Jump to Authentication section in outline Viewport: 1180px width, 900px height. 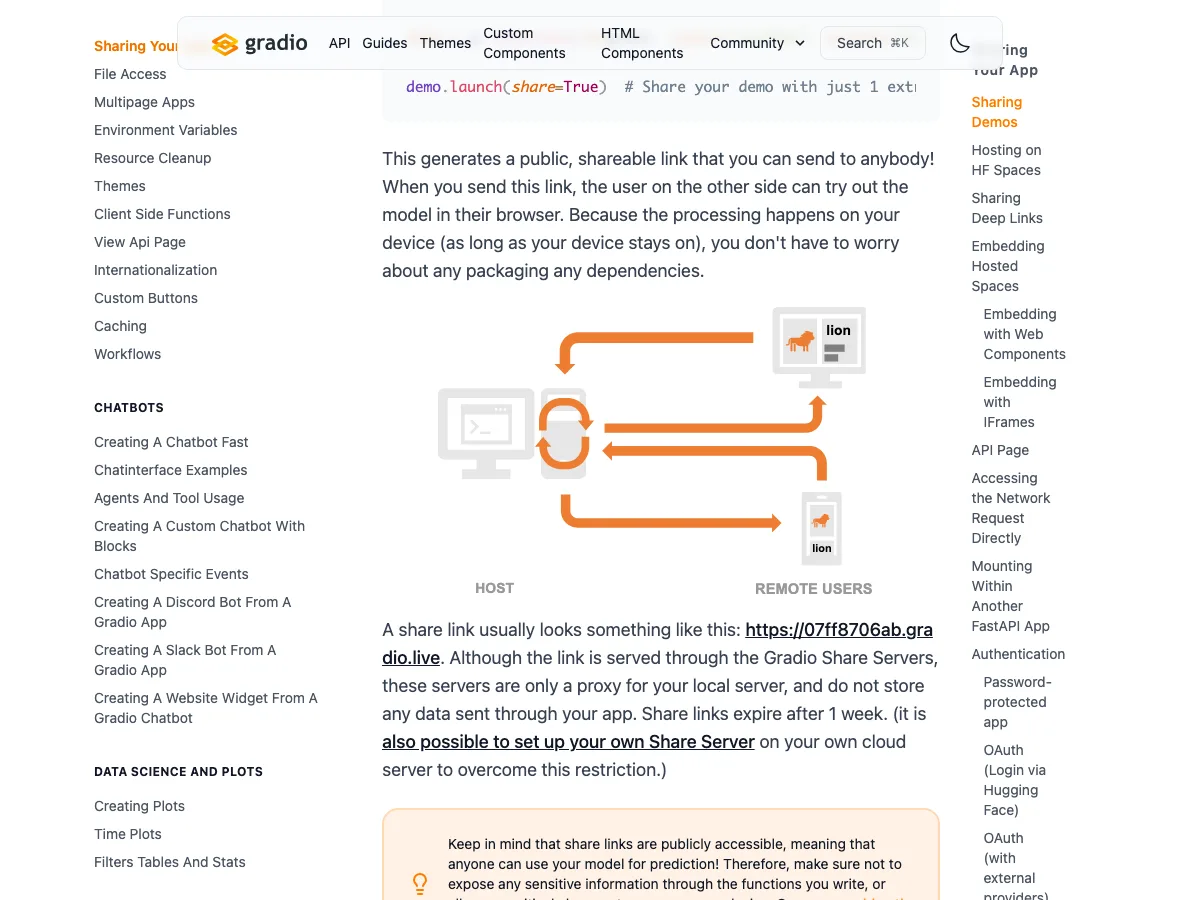coord(1017,655)
